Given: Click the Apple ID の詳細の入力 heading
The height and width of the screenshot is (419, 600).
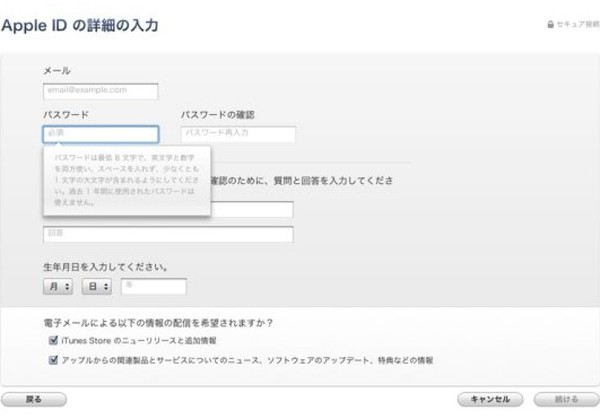Looking at the screenshot, I should click(80, 25).
